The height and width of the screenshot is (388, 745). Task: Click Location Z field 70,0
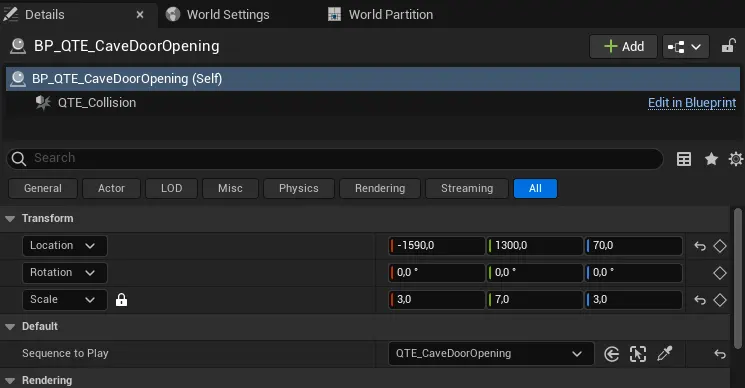click(633, 246)
